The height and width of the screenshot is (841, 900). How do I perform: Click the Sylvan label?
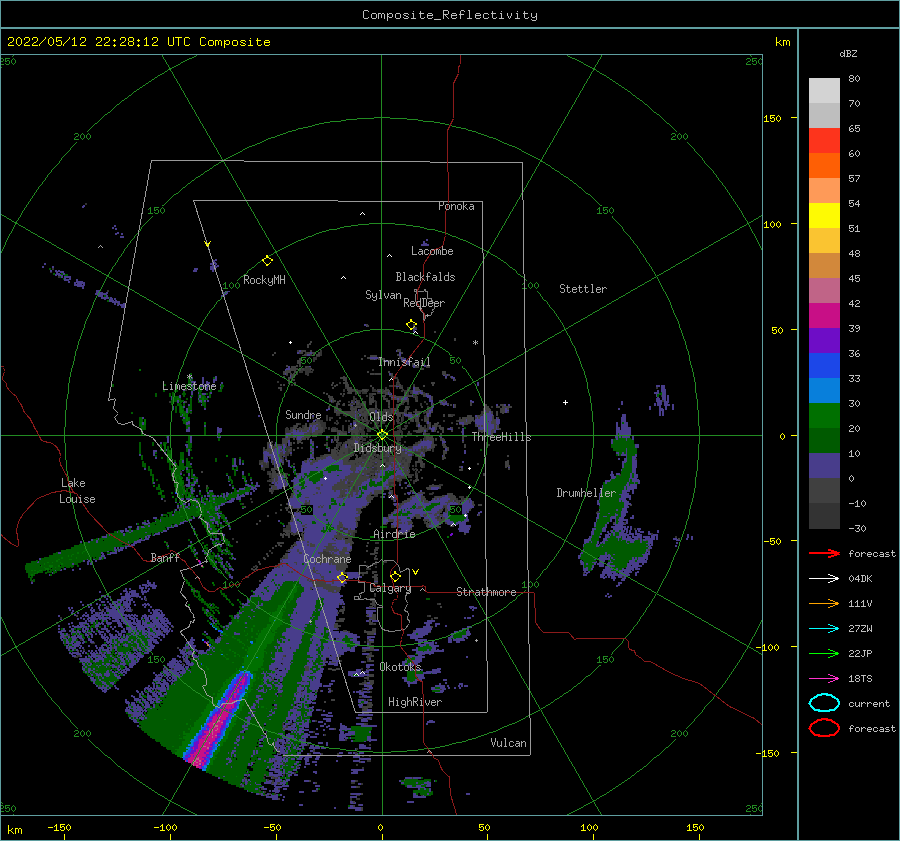pos(383,295)
